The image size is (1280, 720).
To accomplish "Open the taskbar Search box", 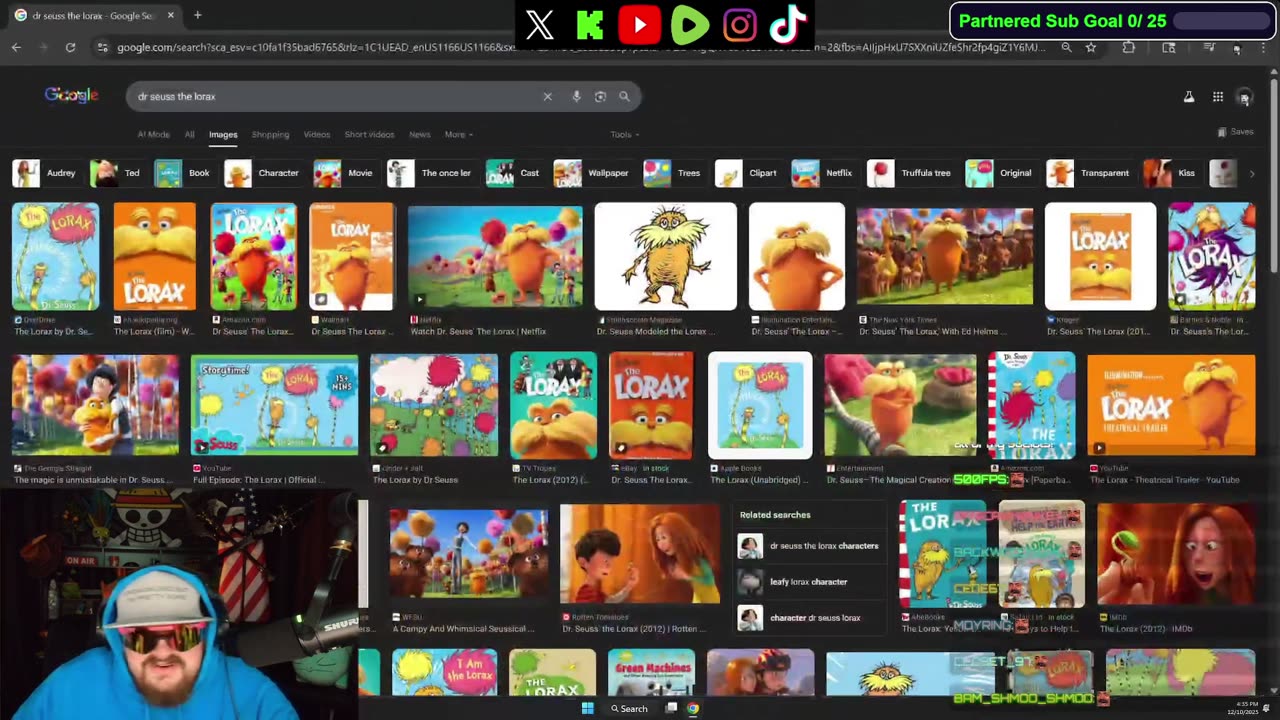I will [628, 709].
